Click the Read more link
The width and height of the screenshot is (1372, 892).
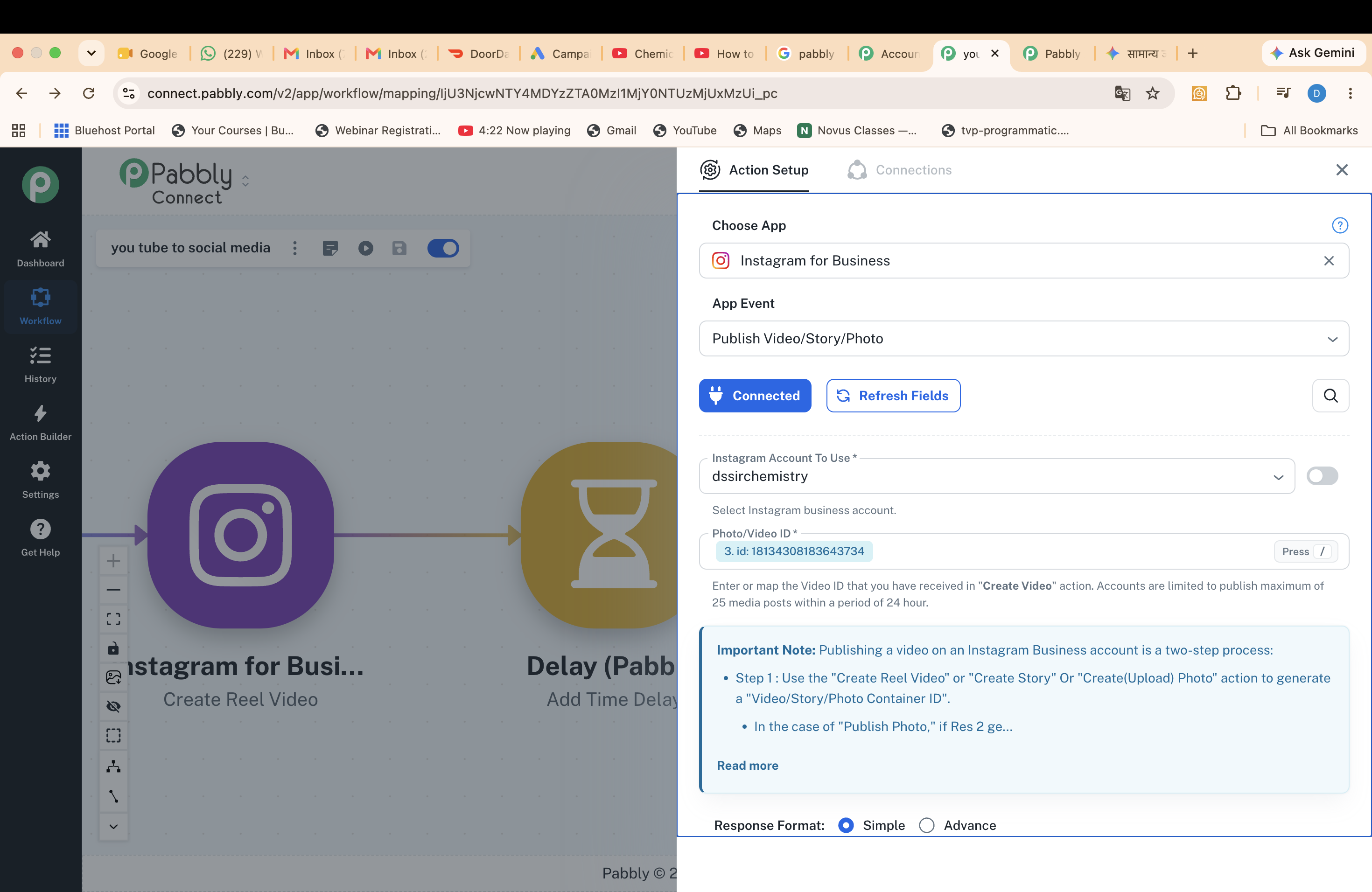point(747,765)
